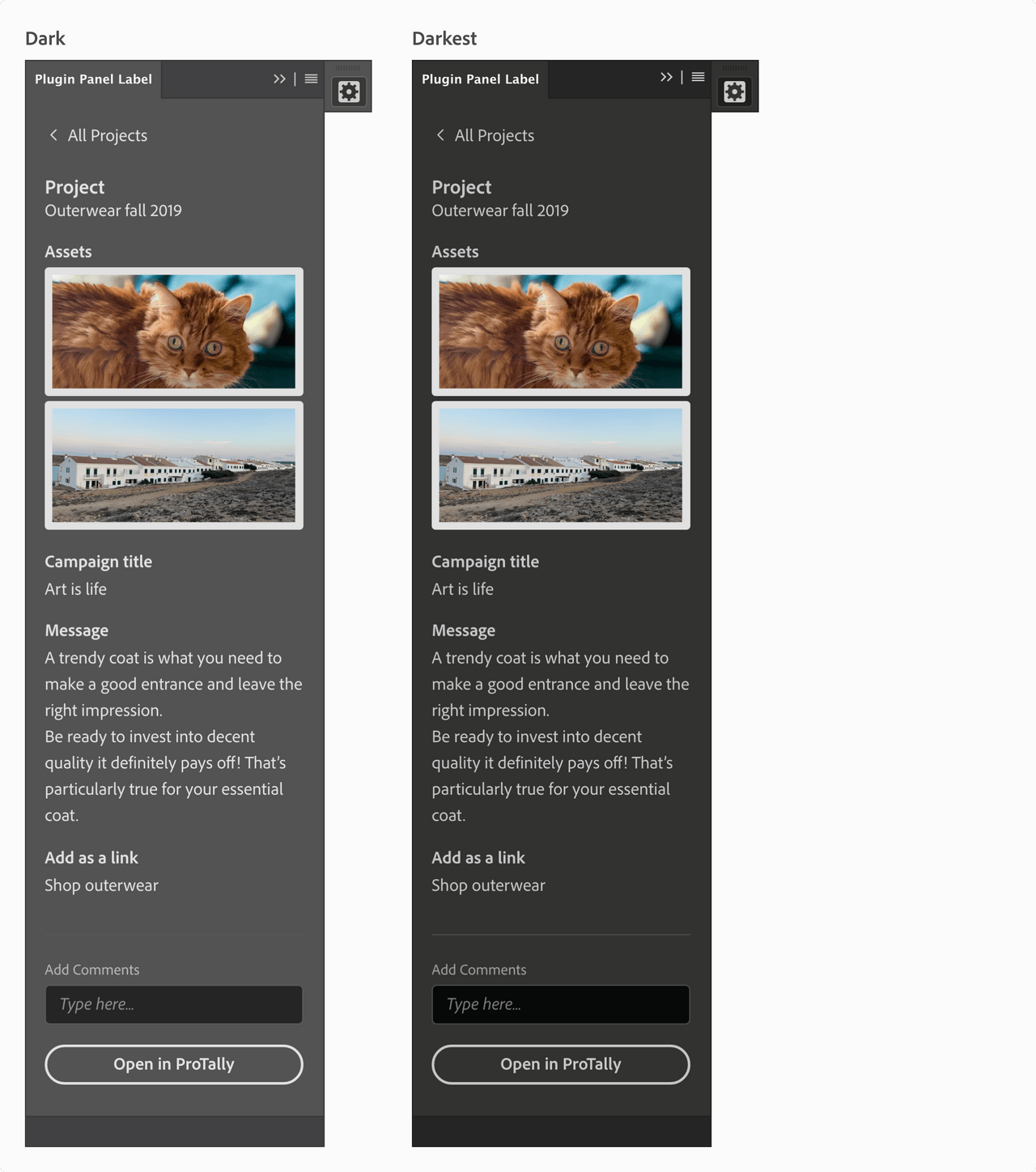
Task: Click the Type here comment field in Dark panel
Action: (x=173, y=1004)
